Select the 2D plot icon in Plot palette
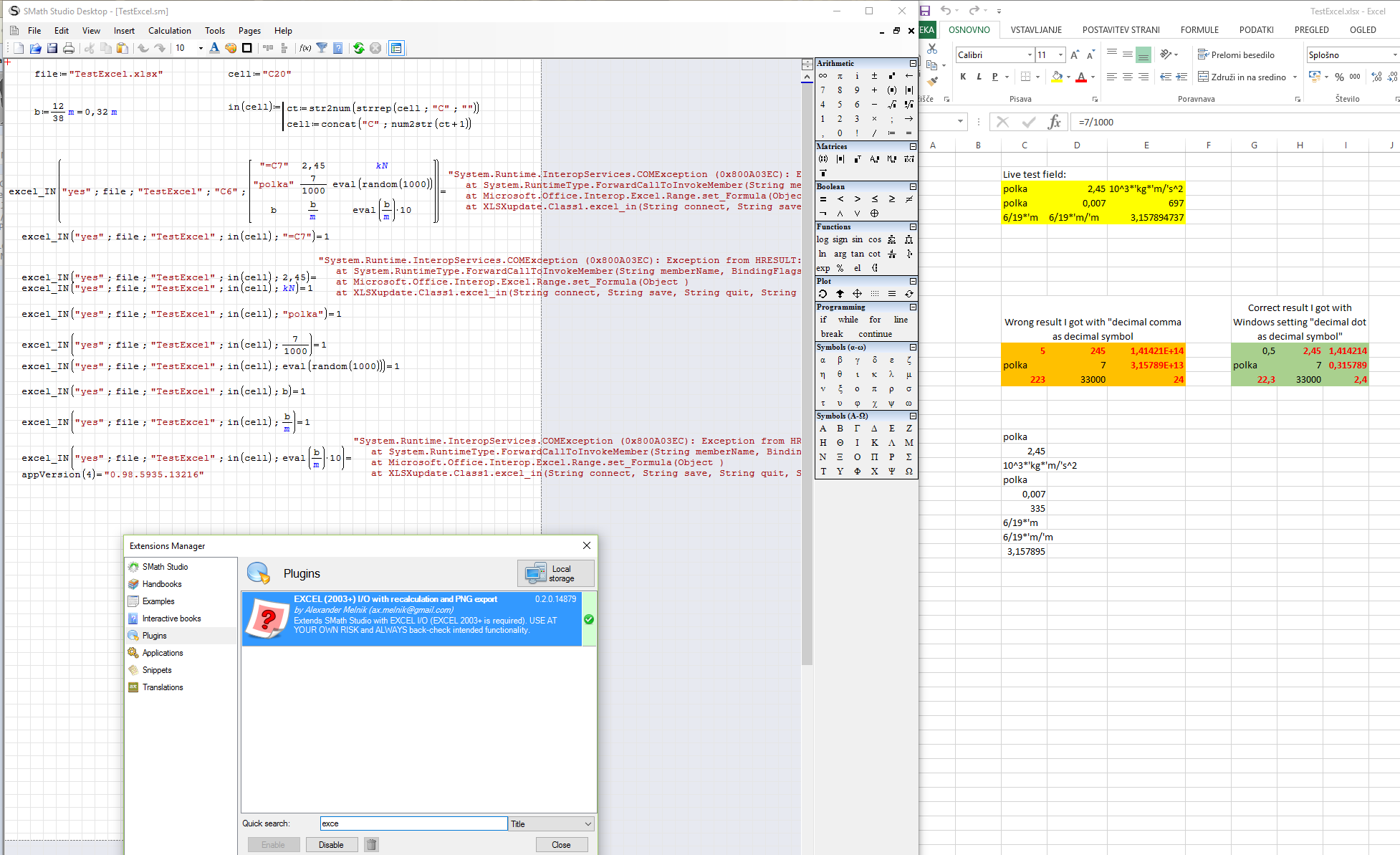Image resolution: width=1400 pixels, height=855 pixels. (823, 294)
